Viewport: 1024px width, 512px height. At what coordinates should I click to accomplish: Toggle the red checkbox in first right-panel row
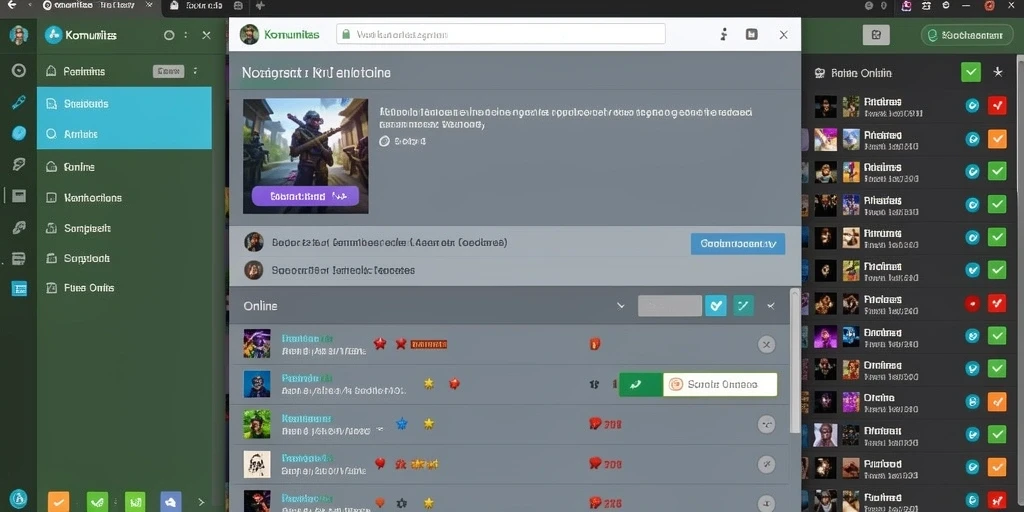(997, 105)
